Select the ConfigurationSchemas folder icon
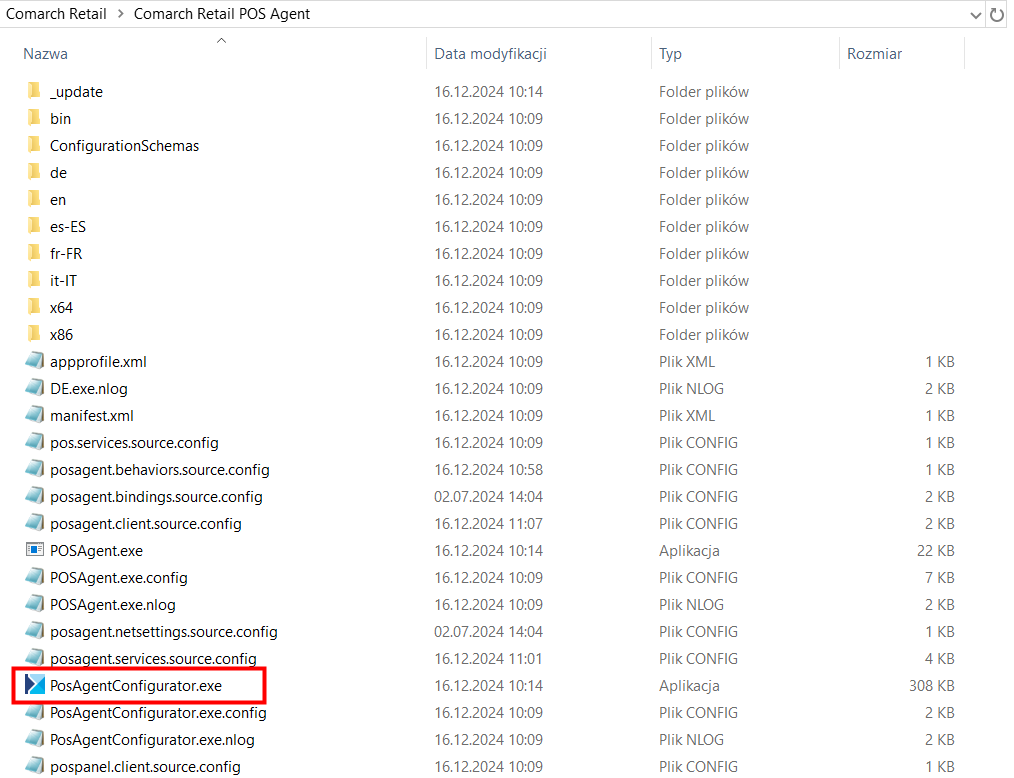The width and height of the screenshot is (1014, 778). click(x=35, y=146)
